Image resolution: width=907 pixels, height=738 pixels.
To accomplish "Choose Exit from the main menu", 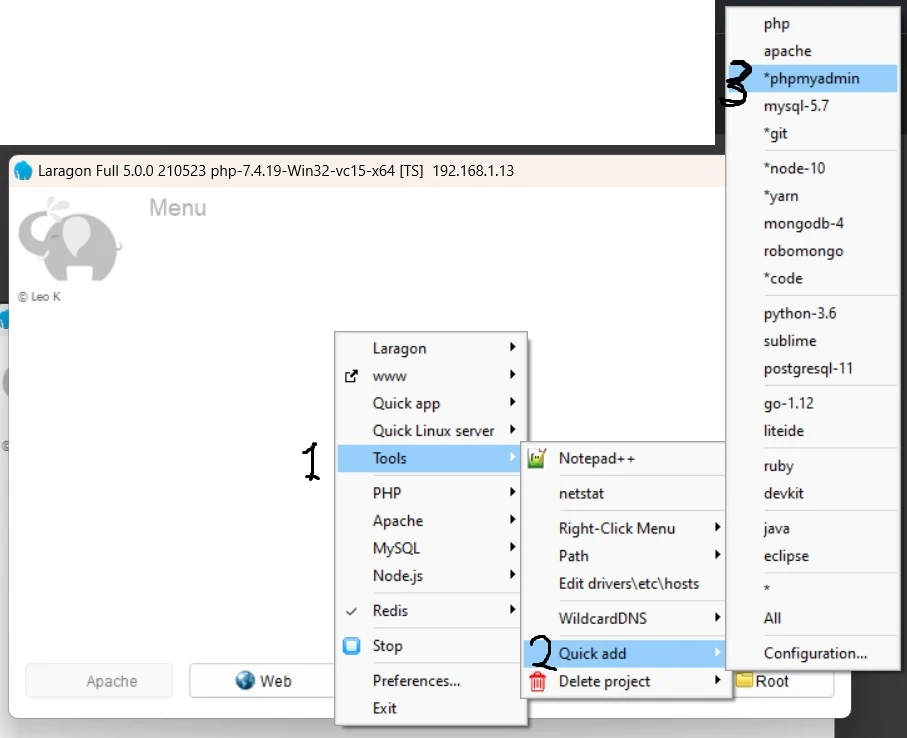I will click(x=430, y=709).
